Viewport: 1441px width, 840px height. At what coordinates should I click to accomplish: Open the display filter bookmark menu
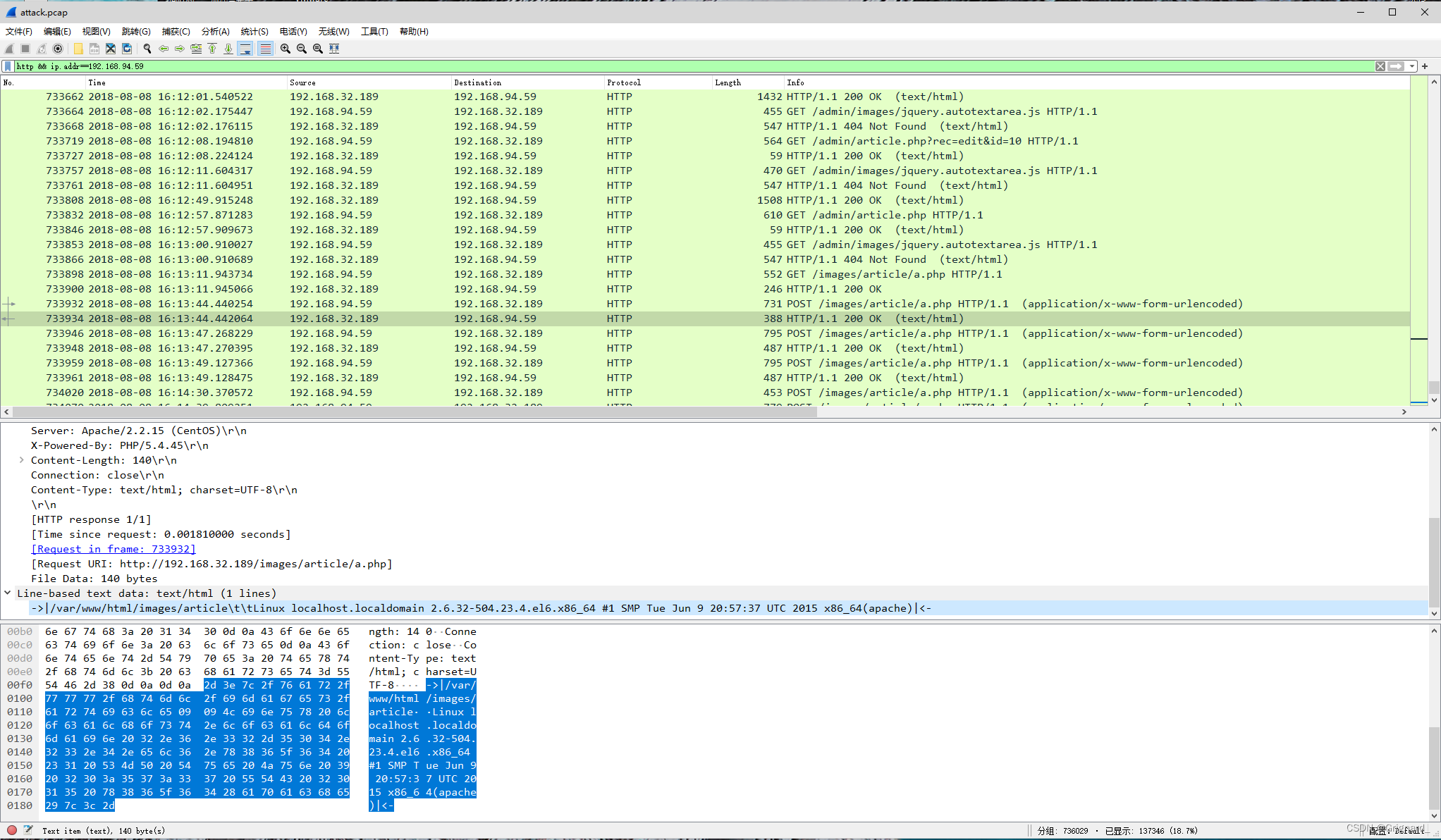pos(8,66)
